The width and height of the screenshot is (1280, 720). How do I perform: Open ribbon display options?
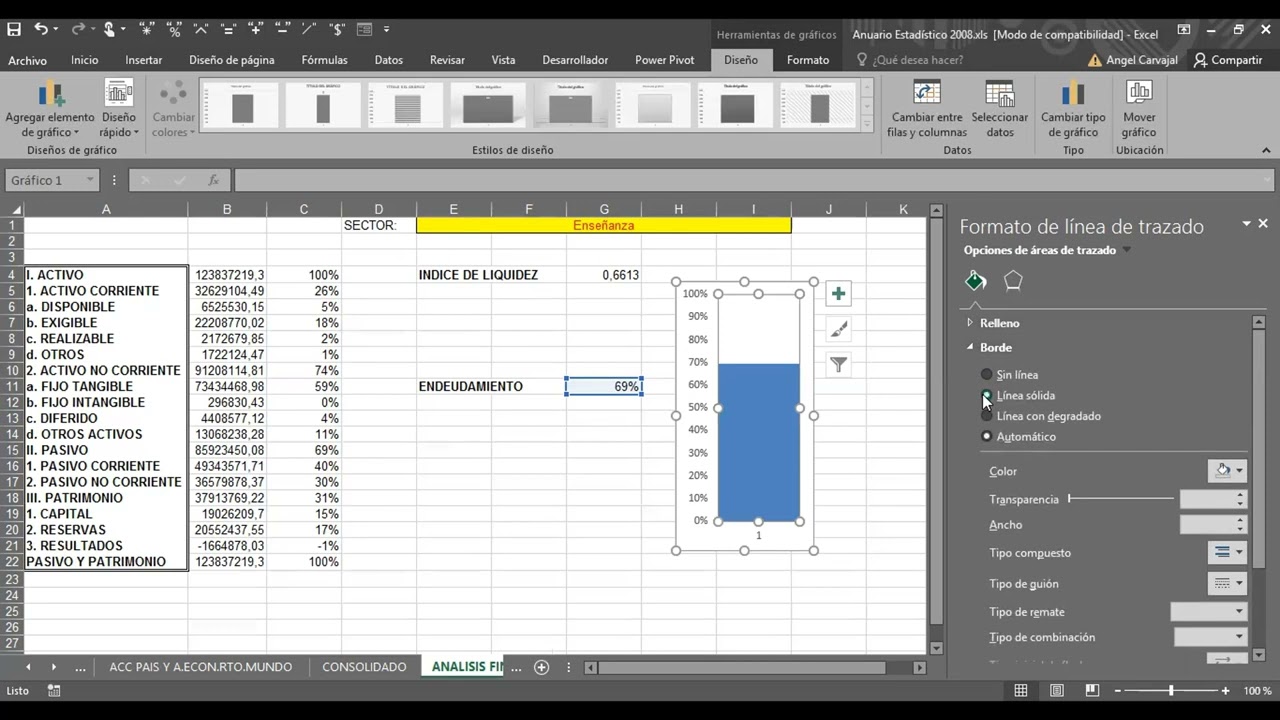pyautogui.click(x=1184, y=31)
